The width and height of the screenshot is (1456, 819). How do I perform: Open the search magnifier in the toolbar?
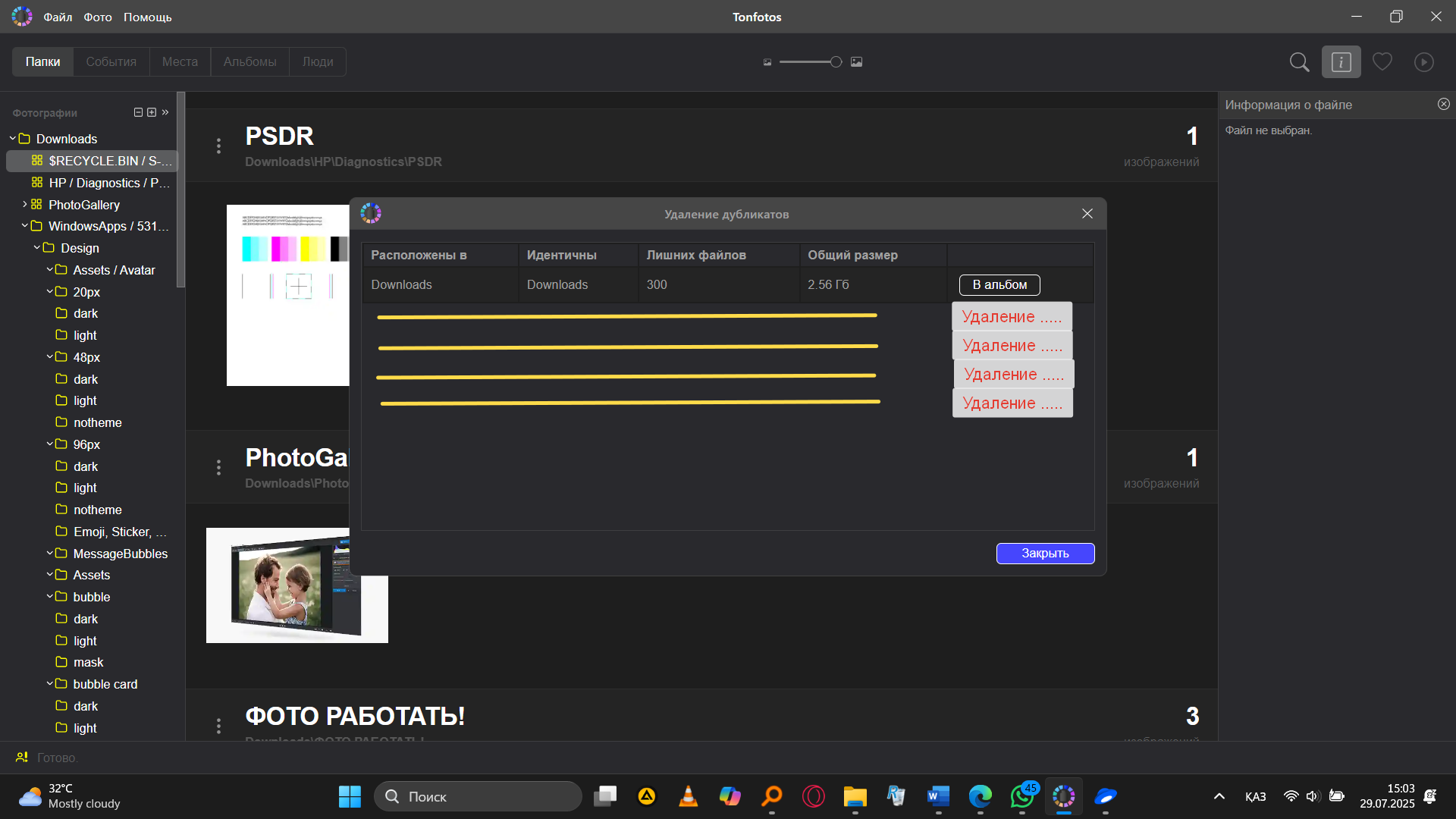[1299, 62]
